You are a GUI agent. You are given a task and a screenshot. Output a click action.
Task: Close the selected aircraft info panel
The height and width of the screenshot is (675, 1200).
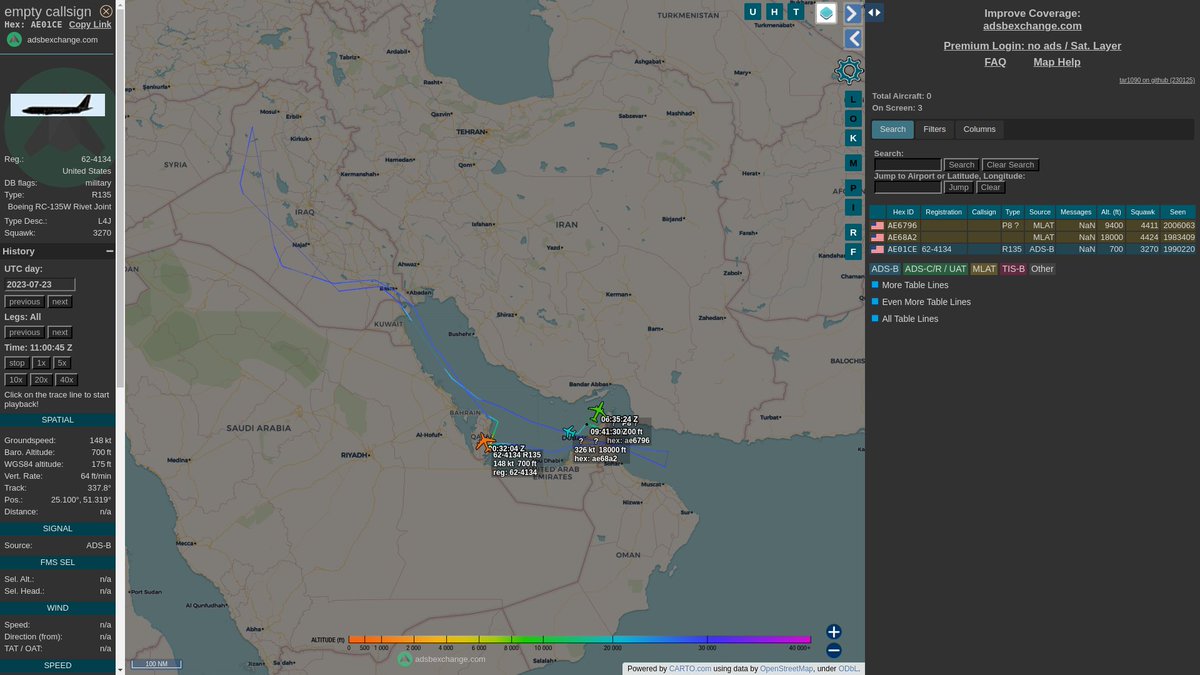click(x=106, y=11)
